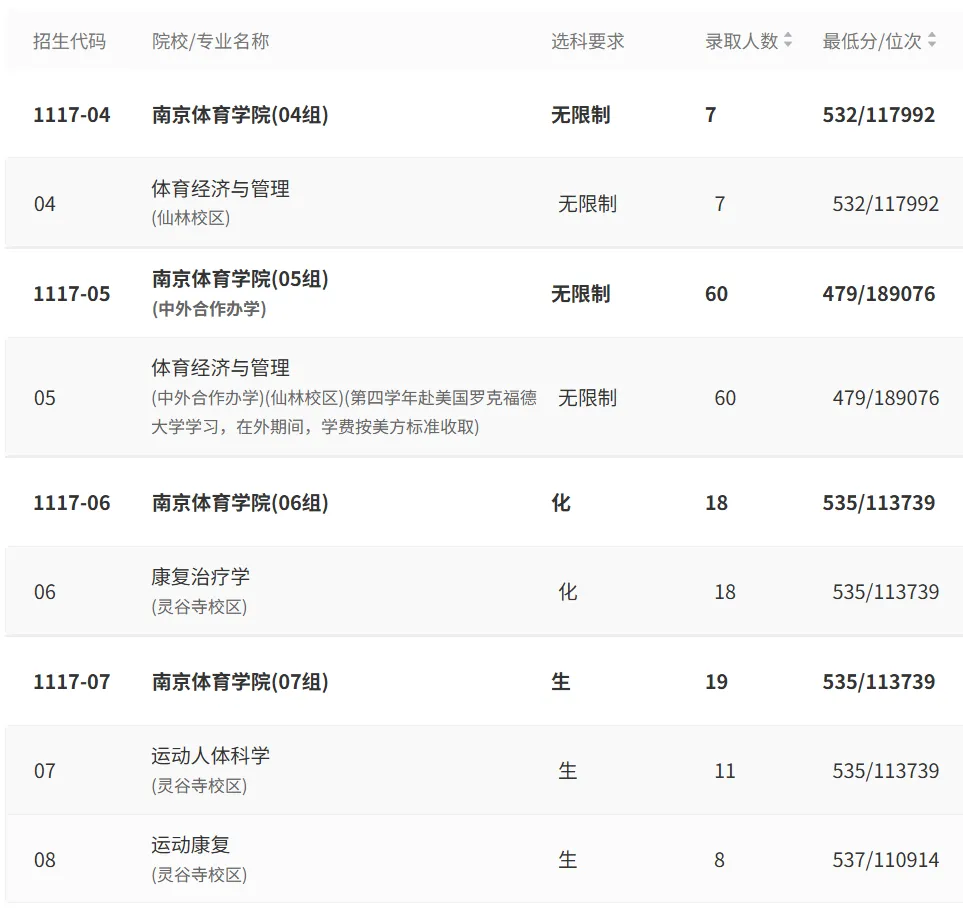Select score 535/113739 in the 1117-07 row
963x914 pixels.
[x=879, y=681]
